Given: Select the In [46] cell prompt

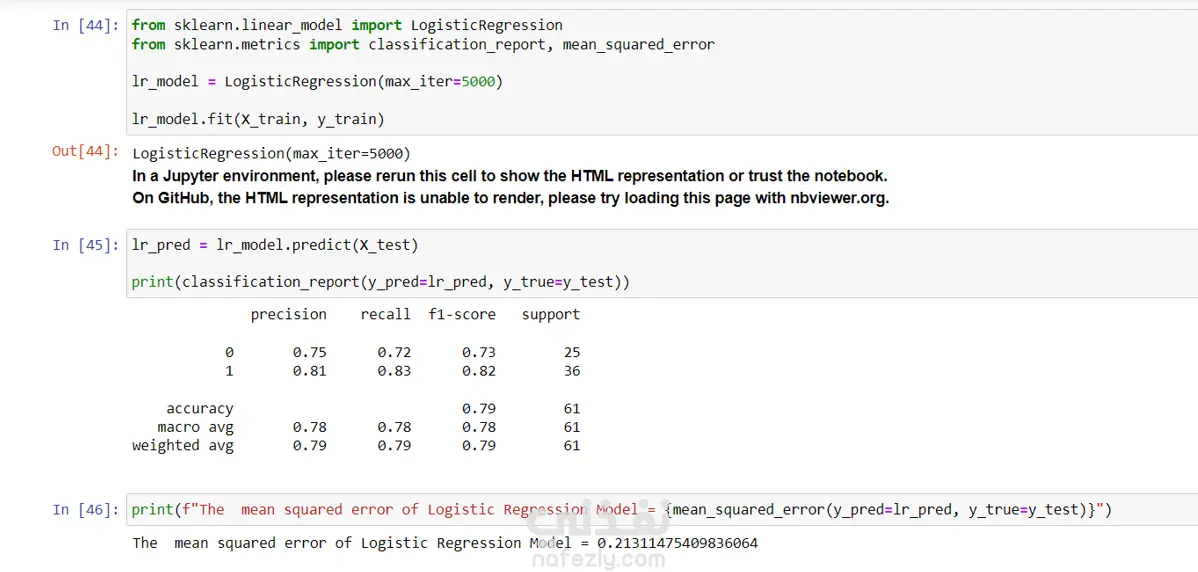Looking at the screenshot, I should click(86, 510).
